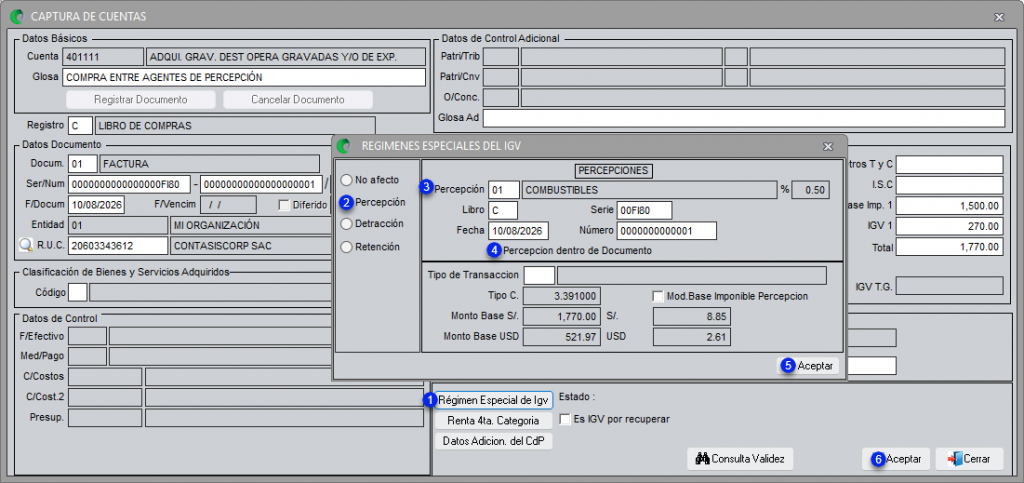The width and height of the screenshot is (1024, 483).
Task: Click the R.U.C. field 20603343612
Action: click(118, 245)
